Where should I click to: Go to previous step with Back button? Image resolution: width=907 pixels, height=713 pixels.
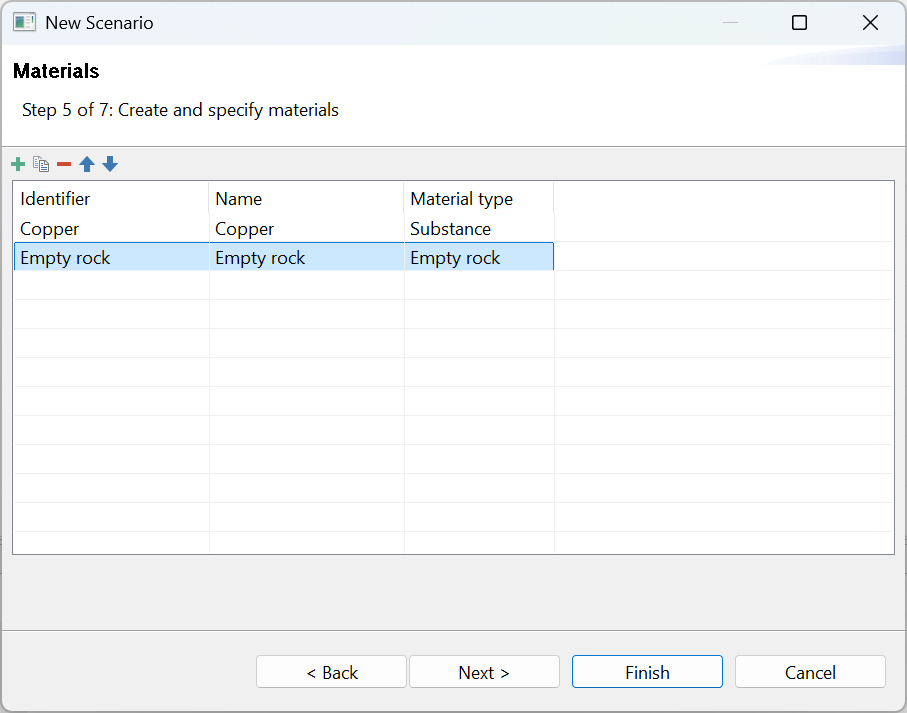click(331, 672)
